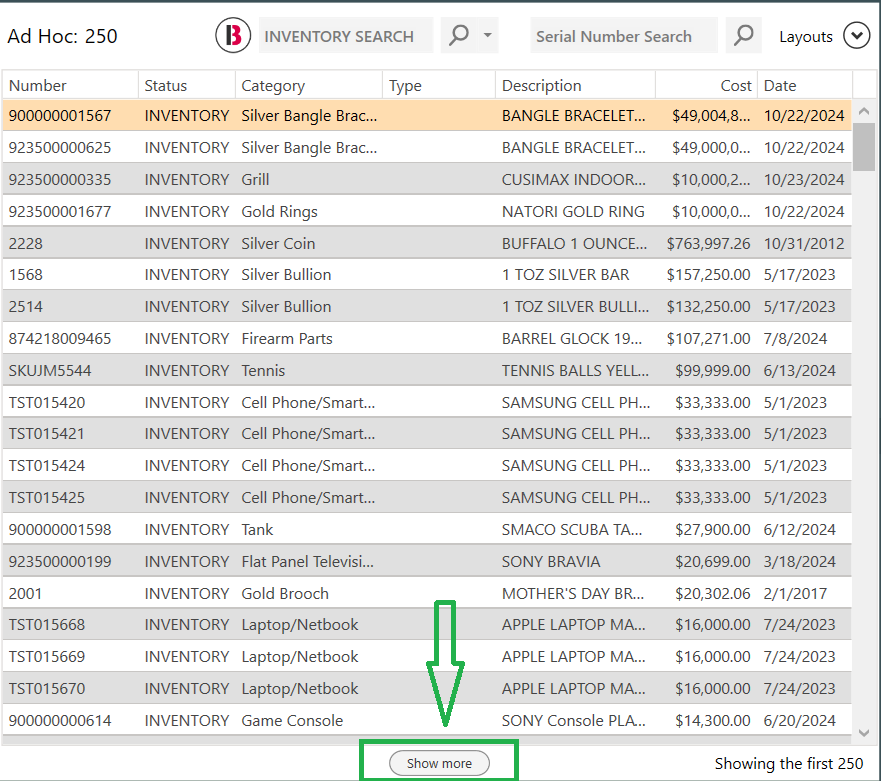Click the TENNIS BALLS YELL... description

575,370
